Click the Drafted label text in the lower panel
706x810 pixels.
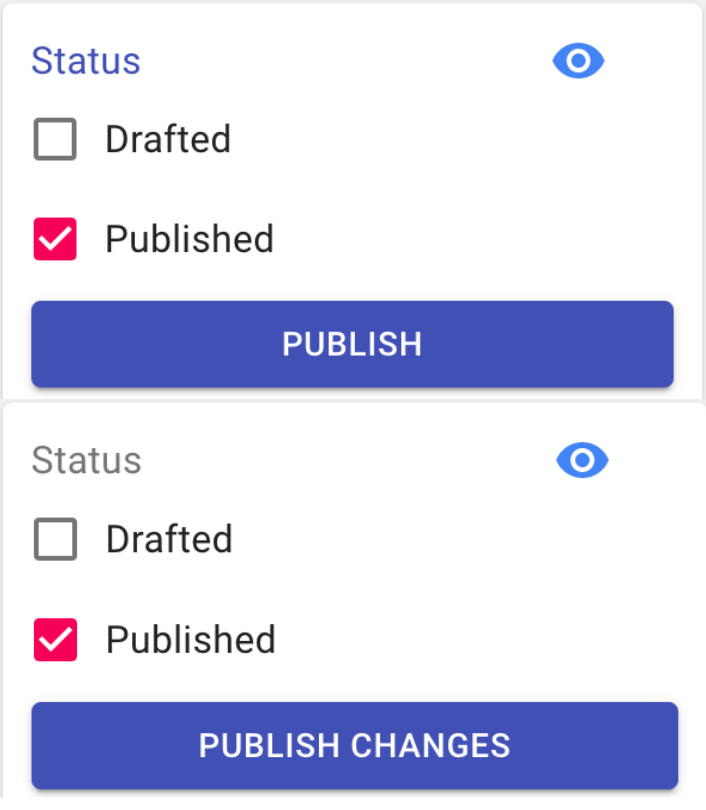click(x=169, y=540)
